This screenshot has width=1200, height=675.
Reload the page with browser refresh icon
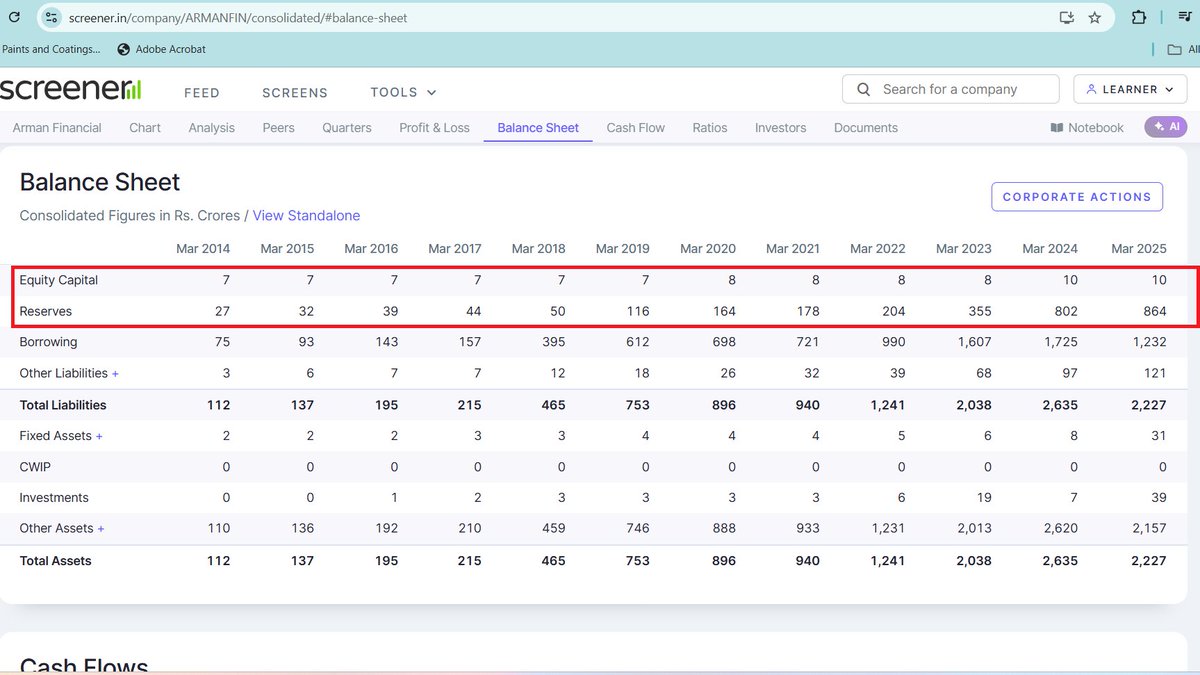14,18
